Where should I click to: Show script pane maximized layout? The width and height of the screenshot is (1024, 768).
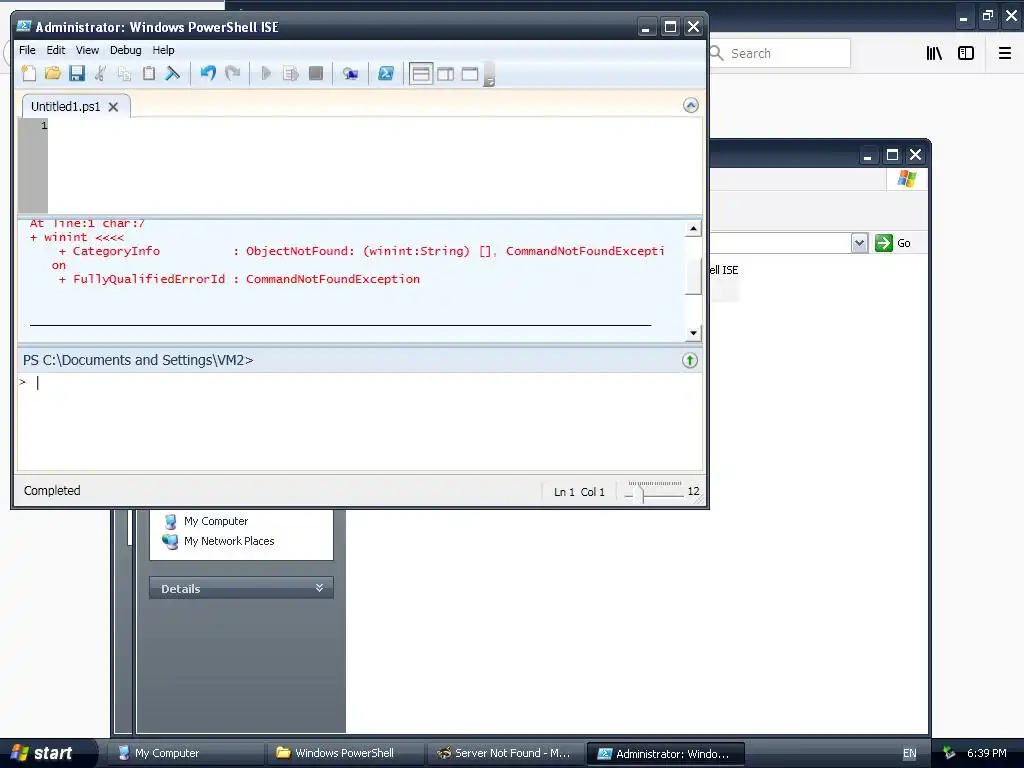(x=470, y=74)
